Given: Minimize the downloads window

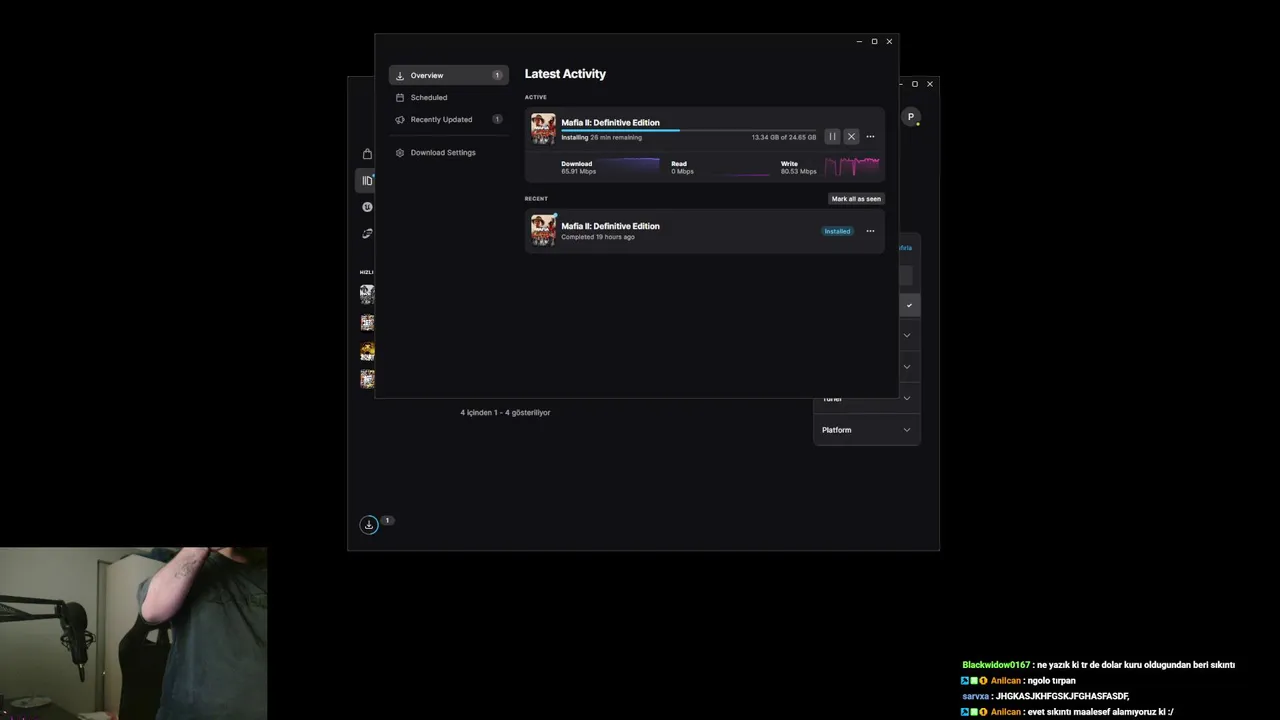Looking at the screenshot, I should pos(859,41).
